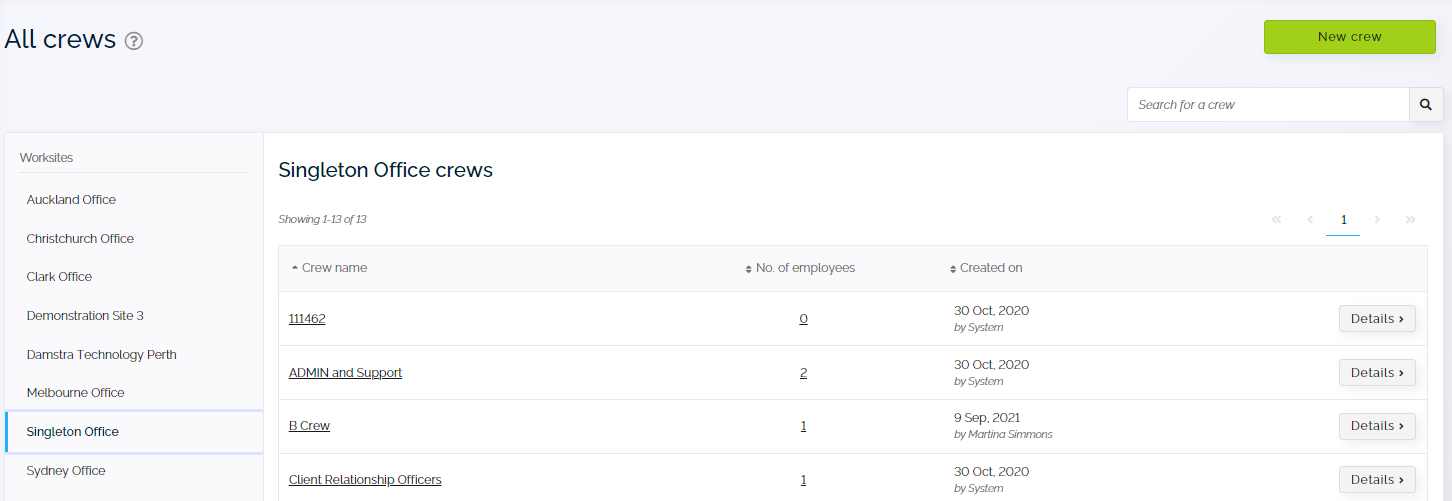The height and width of the screenshot is (501, 1452).
Task: Open Details for crew 111462
Action: [1377, 319]
